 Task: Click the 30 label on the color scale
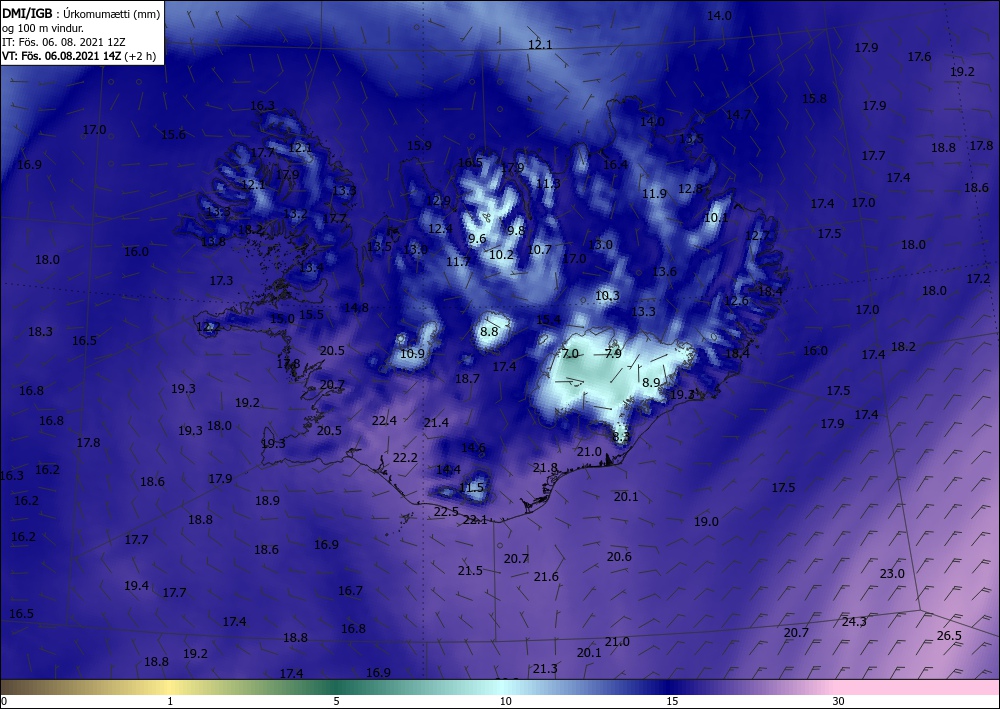click(838, 701)
